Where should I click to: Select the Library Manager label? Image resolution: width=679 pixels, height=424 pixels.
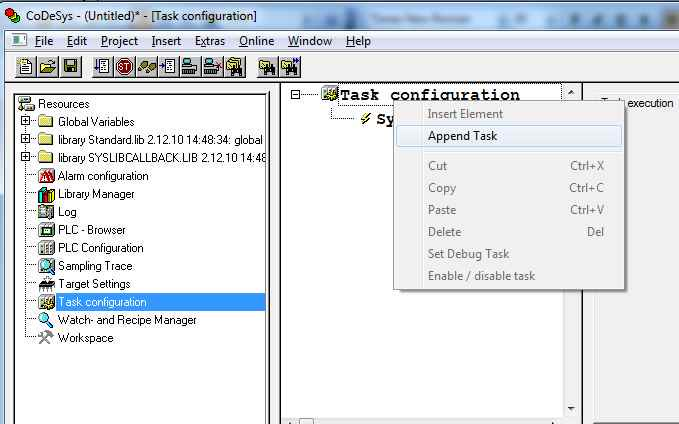coord(96,194)
